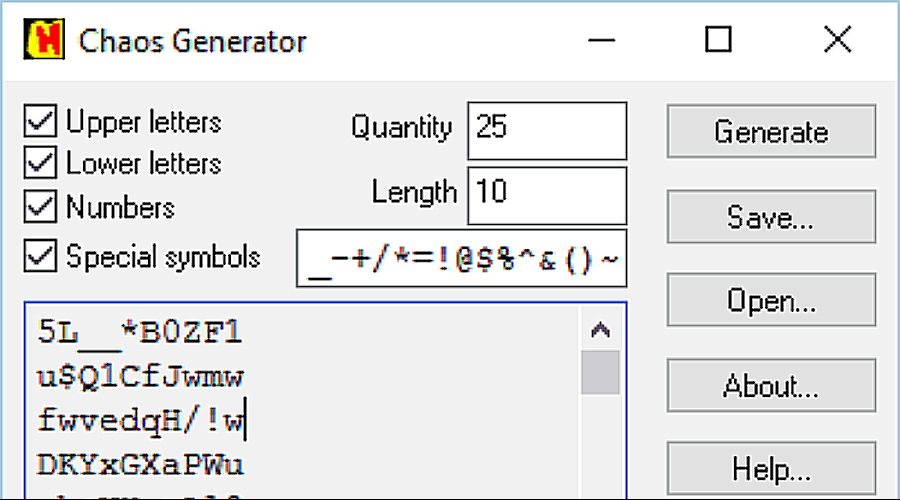
Task: Minimize the Chaos Generator window
Action: pos(603,41)
